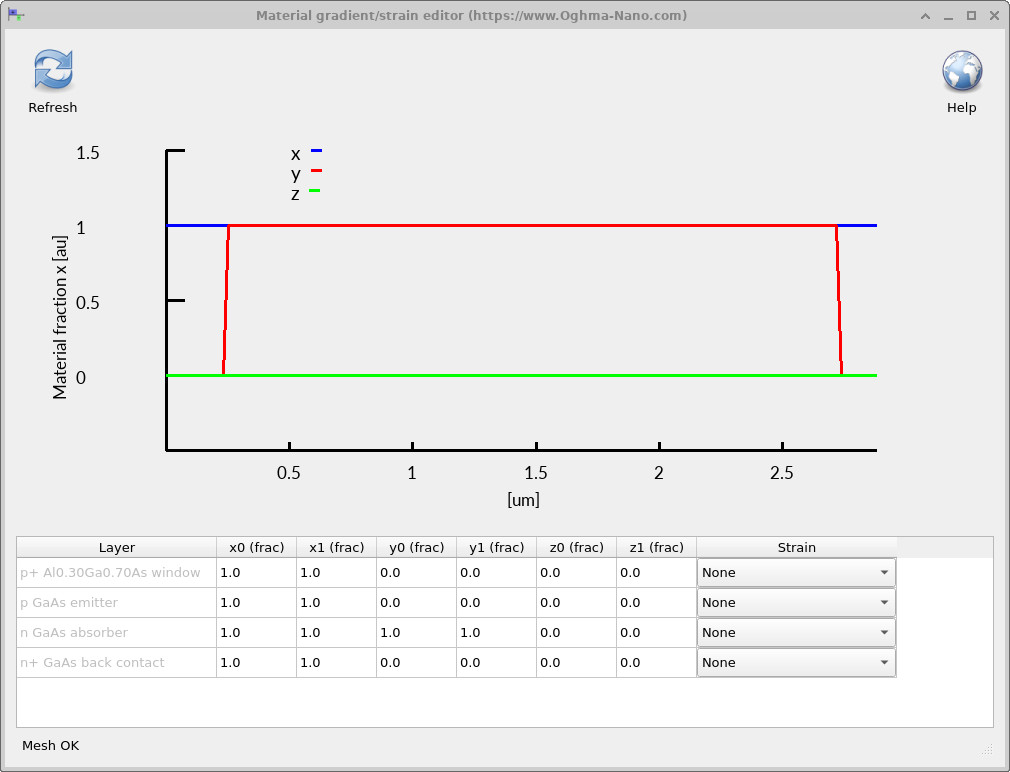Click the 'n GaAs absorber' layer name
The width and height of the screenshot is (1010, 772).
74,632
